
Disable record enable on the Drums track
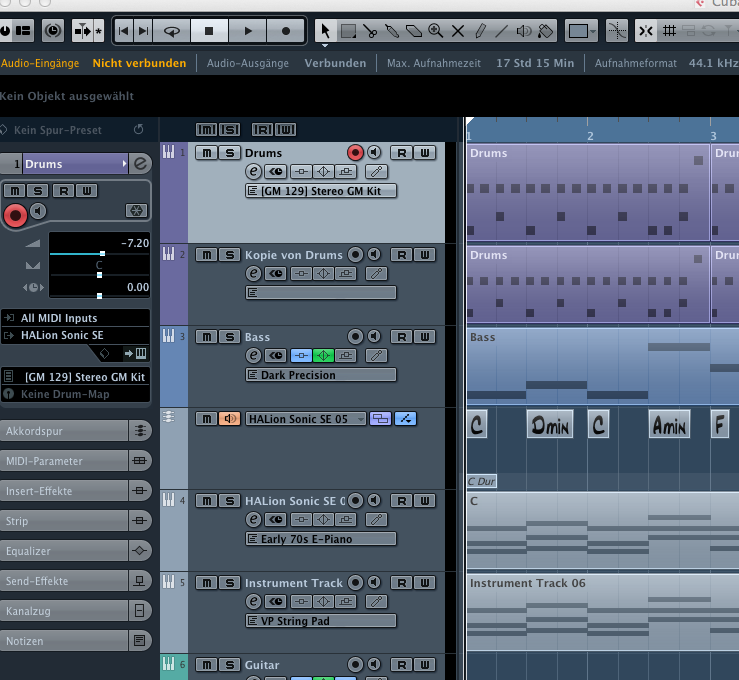coord(355,153)
